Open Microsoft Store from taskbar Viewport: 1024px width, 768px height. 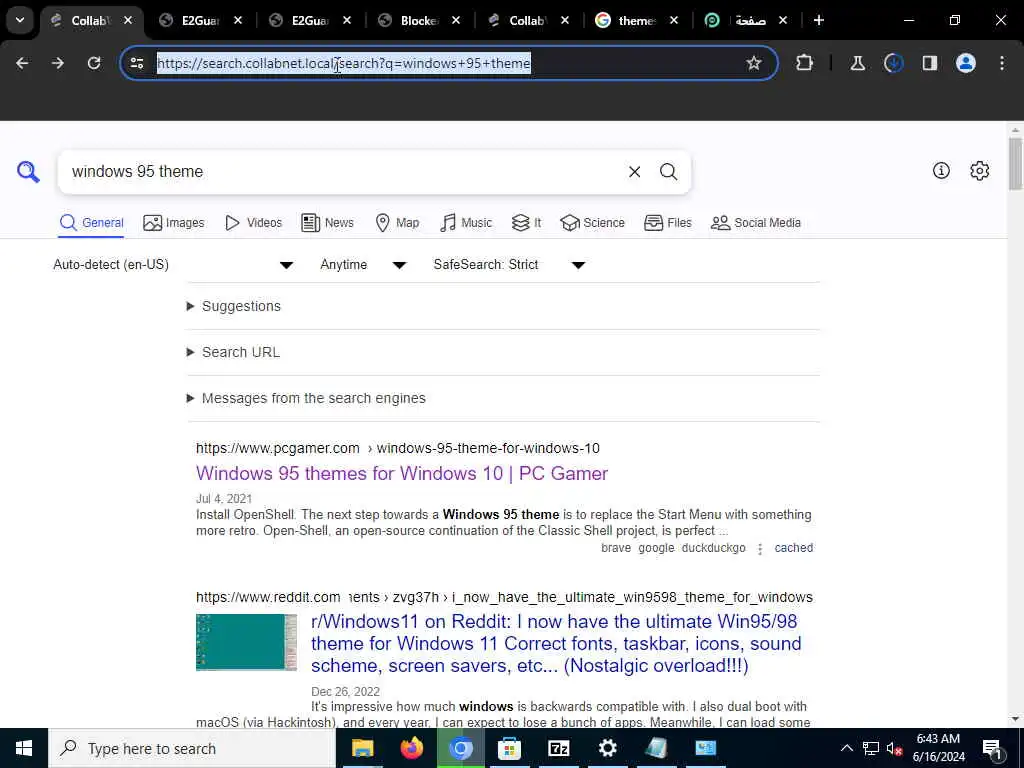coord(509,748)
